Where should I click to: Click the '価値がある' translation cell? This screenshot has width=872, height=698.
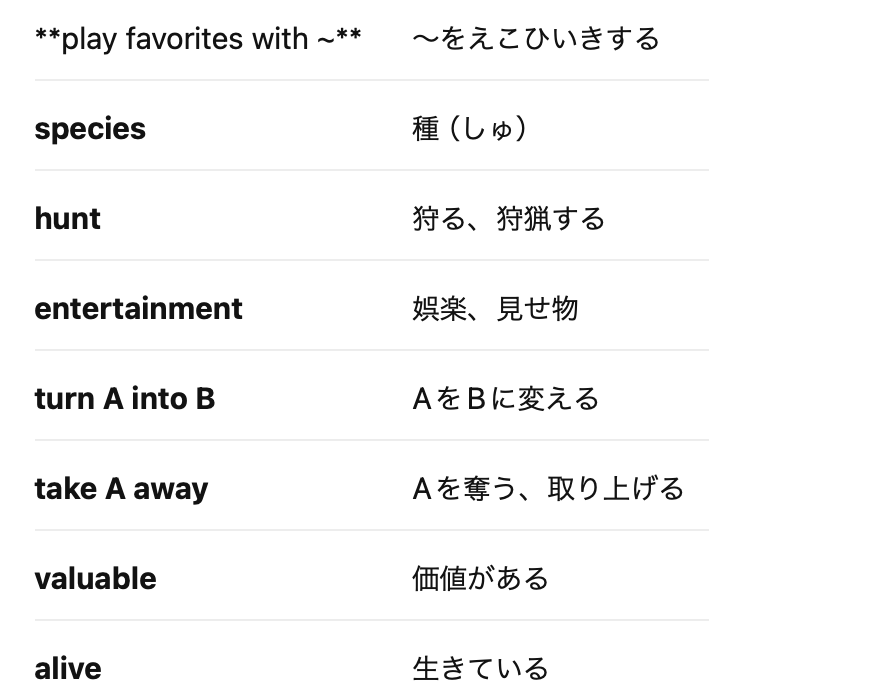click(x=480, y=578)
